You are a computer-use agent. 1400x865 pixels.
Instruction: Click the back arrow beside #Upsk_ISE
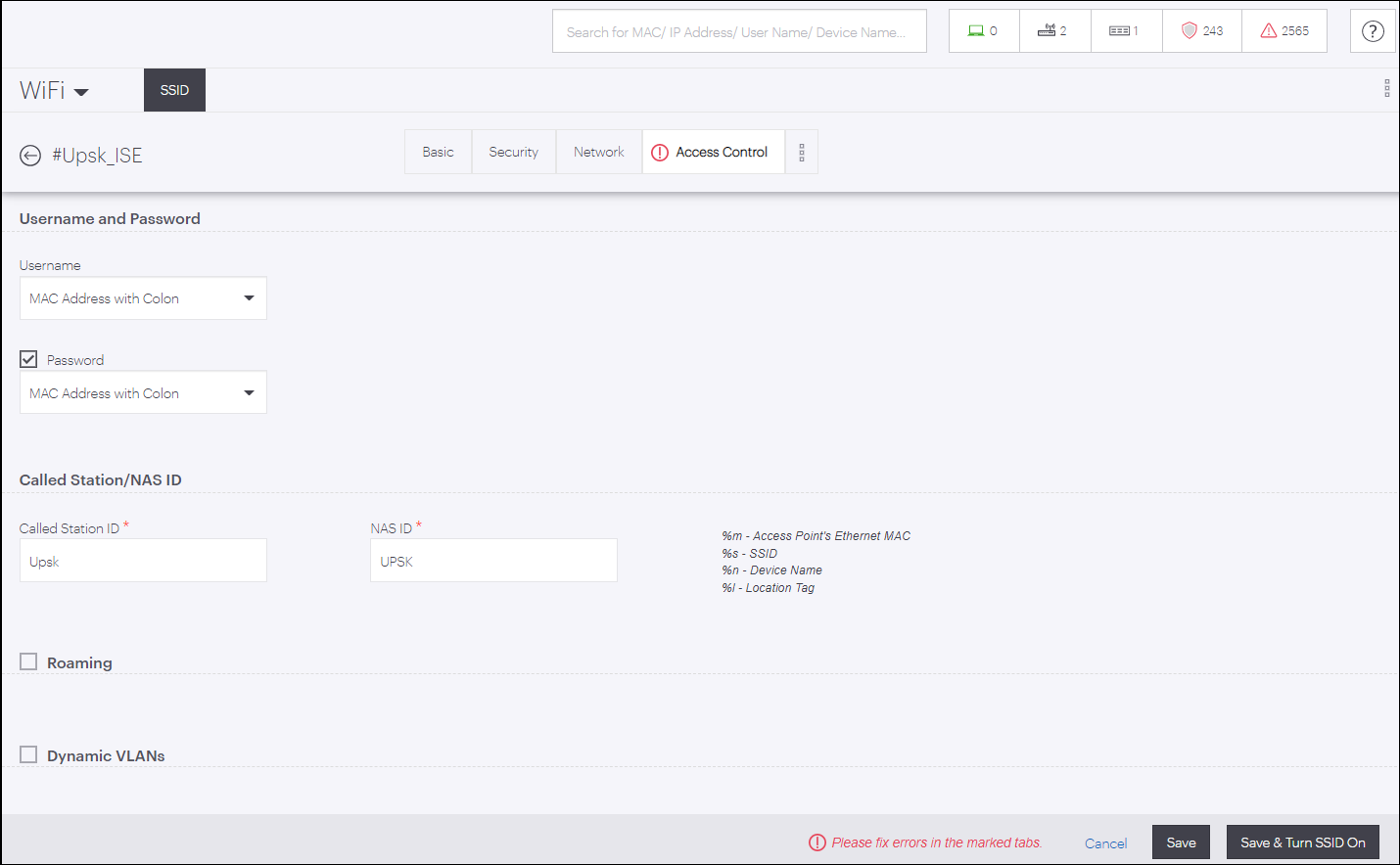[30, 156]
